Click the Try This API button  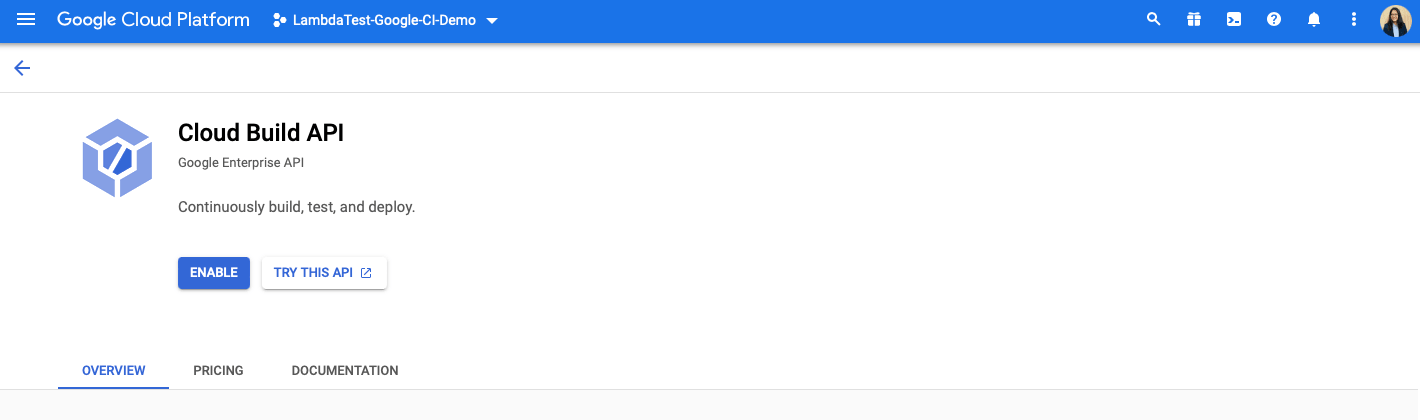pyautogui.click(x=313, y=273)
